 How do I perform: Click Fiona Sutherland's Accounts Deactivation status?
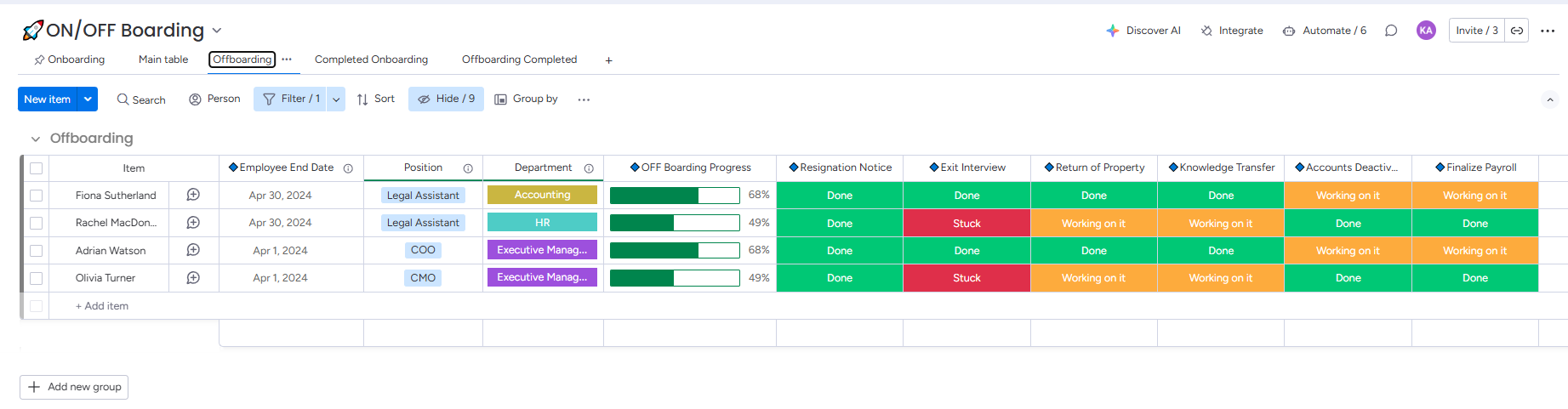pyautogui.click(x=1348, y=196)
